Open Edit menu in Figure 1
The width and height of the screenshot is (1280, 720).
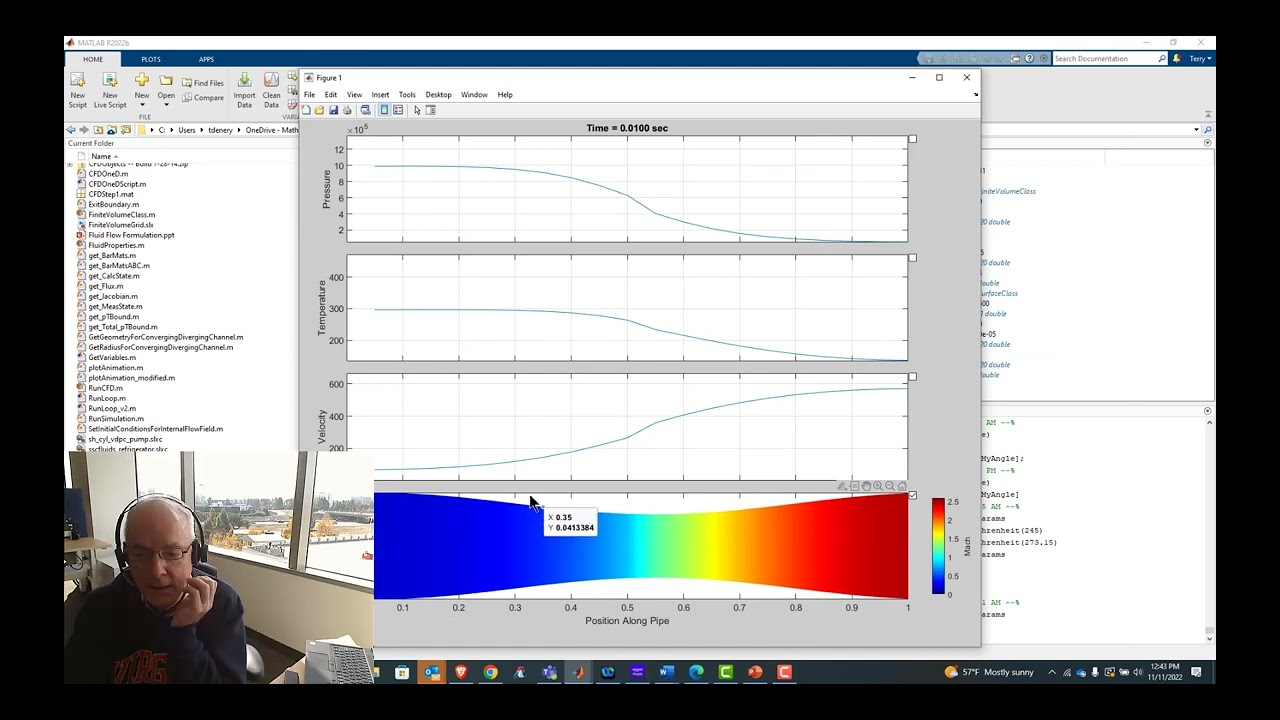(x=330, y=95)
